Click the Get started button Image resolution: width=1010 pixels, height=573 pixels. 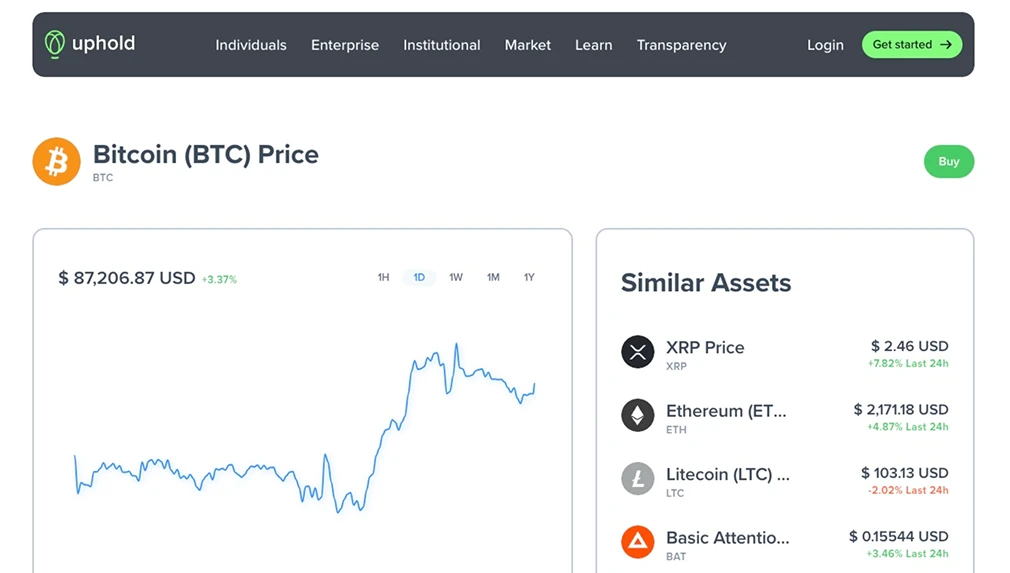[912, 45]
